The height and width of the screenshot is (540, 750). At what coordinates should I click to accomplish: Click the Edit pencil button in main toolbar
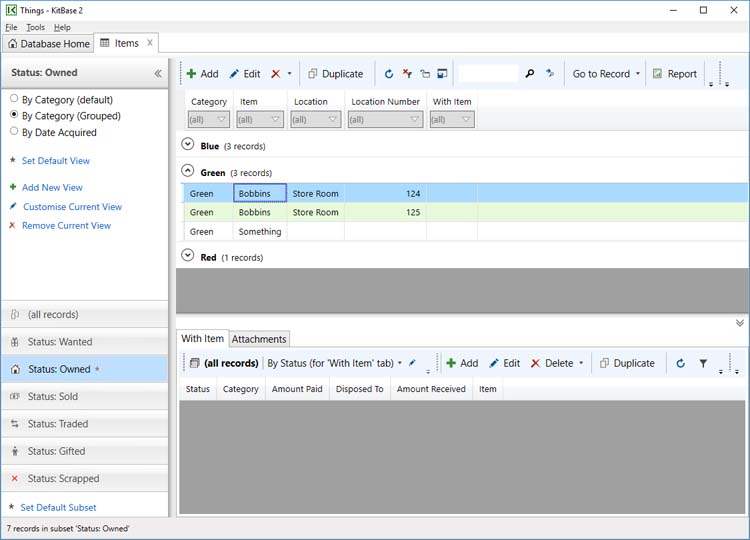click(x=244, y=74)
